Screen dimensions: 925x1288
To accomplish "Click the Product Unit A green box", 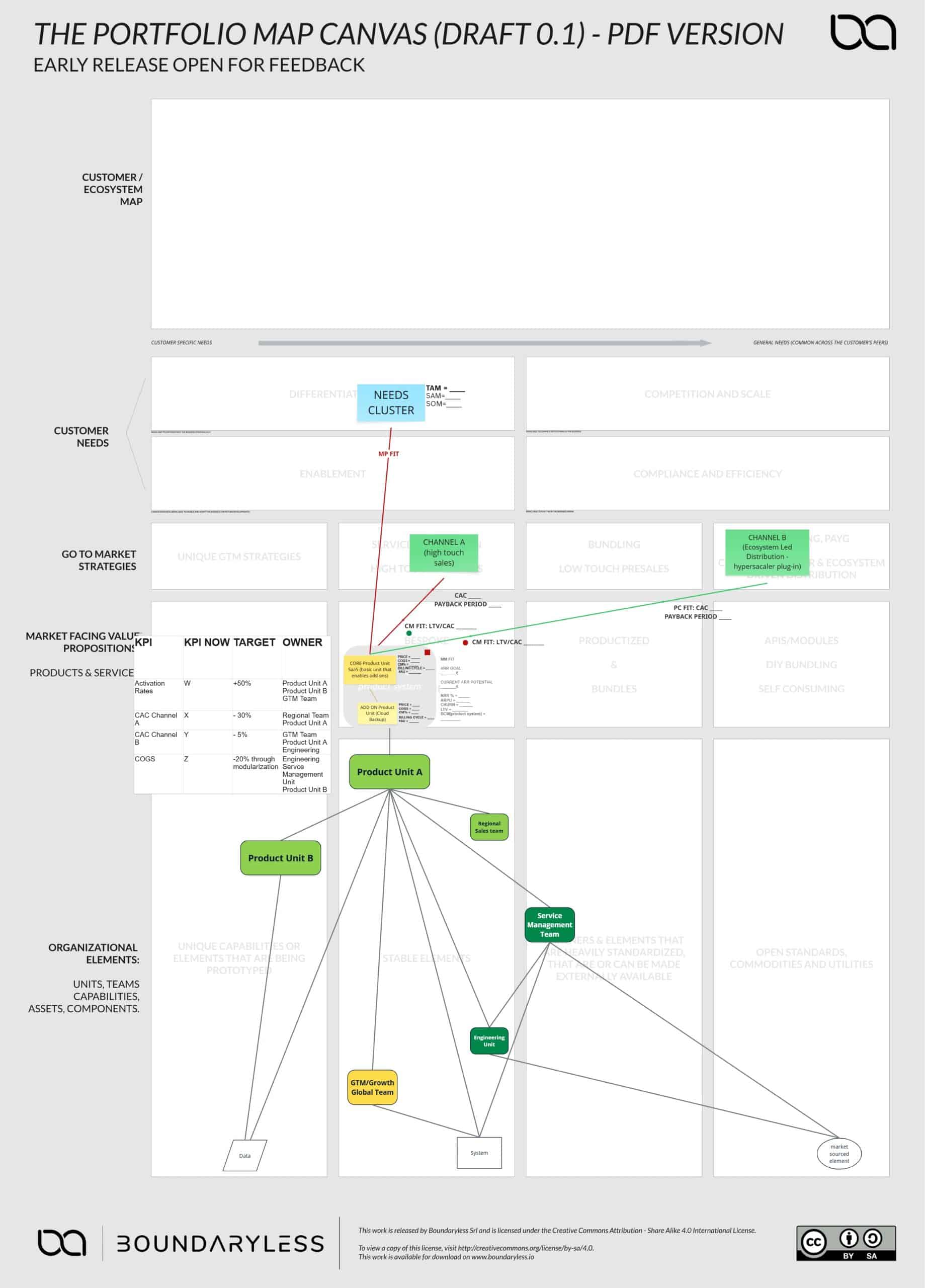I will tap(389, 772).
